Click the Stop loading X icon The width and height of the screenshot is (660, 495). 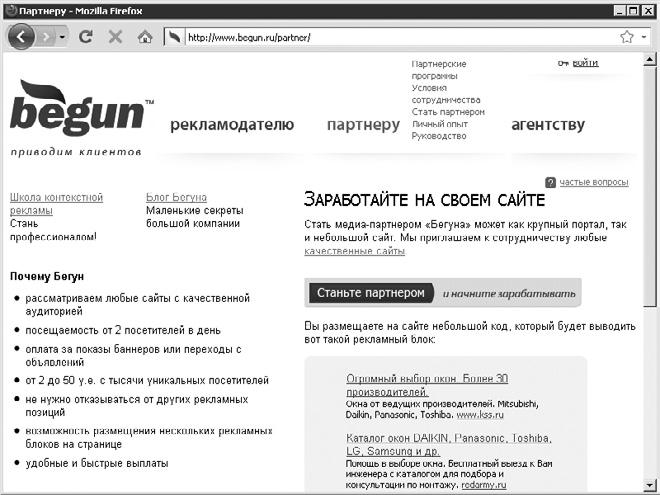[115, 36]
